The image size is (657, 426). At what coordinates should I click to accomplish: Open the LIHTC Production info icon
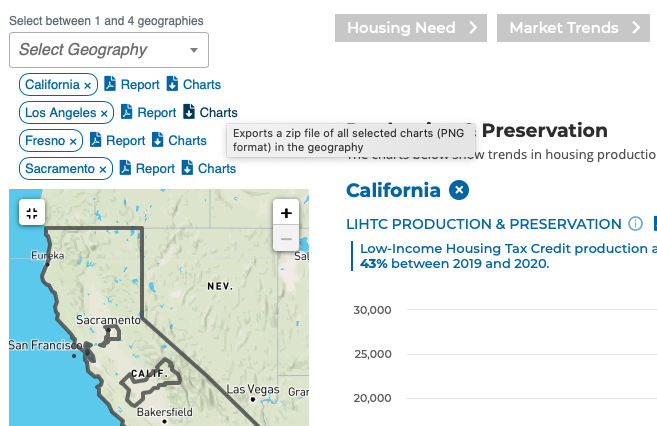point(635,224)
